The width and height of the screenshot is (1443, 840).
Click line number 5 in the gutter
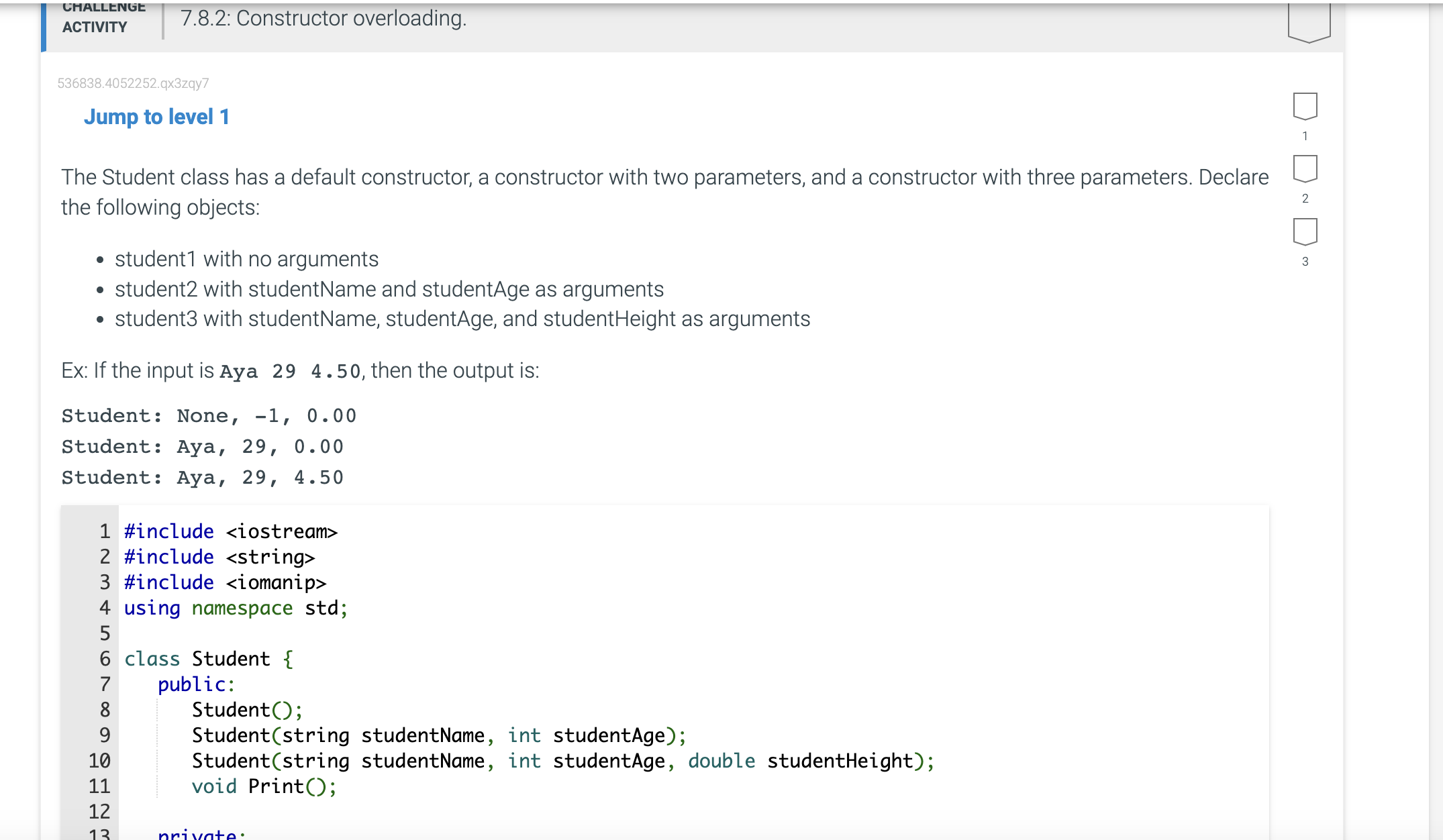(x=105, y=633)
